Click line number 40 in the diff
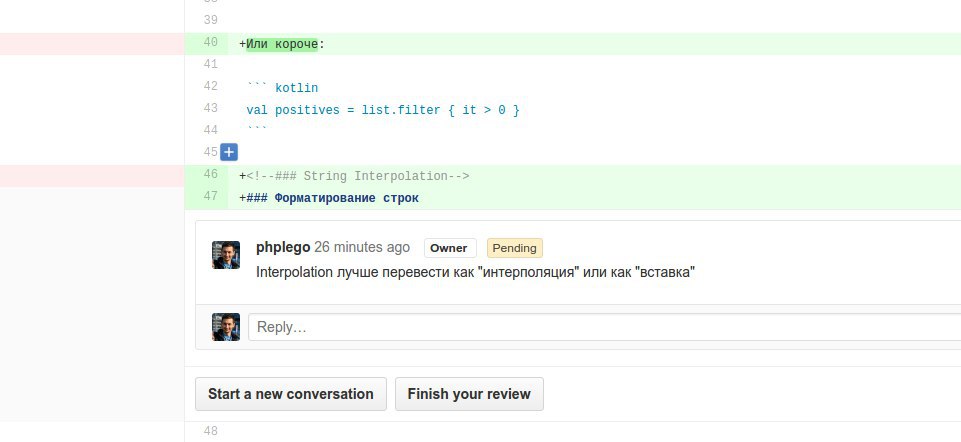The height and width of the screenshot is (442, 961). 210,42
